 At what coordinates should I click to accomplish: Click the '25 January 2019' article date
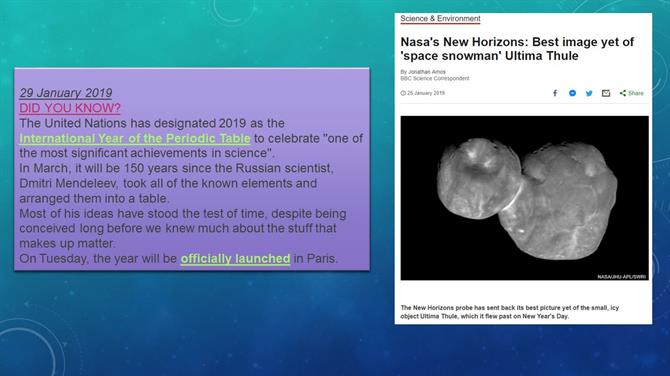426,93
